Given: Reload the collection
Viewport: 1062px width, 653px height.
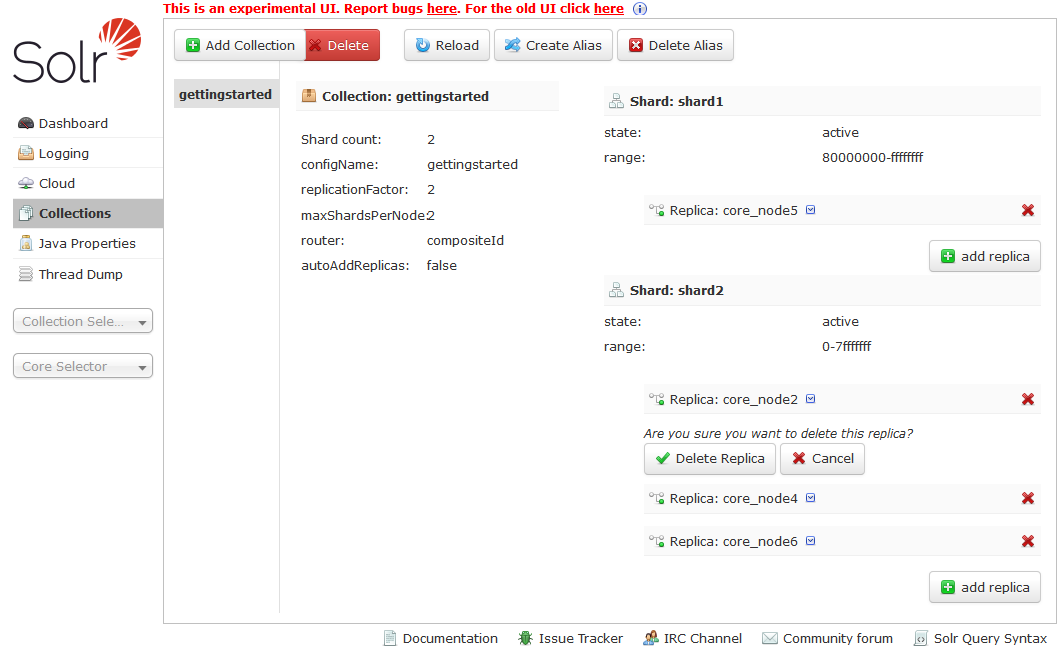Looking at the screenshot, I should (447, 45).
